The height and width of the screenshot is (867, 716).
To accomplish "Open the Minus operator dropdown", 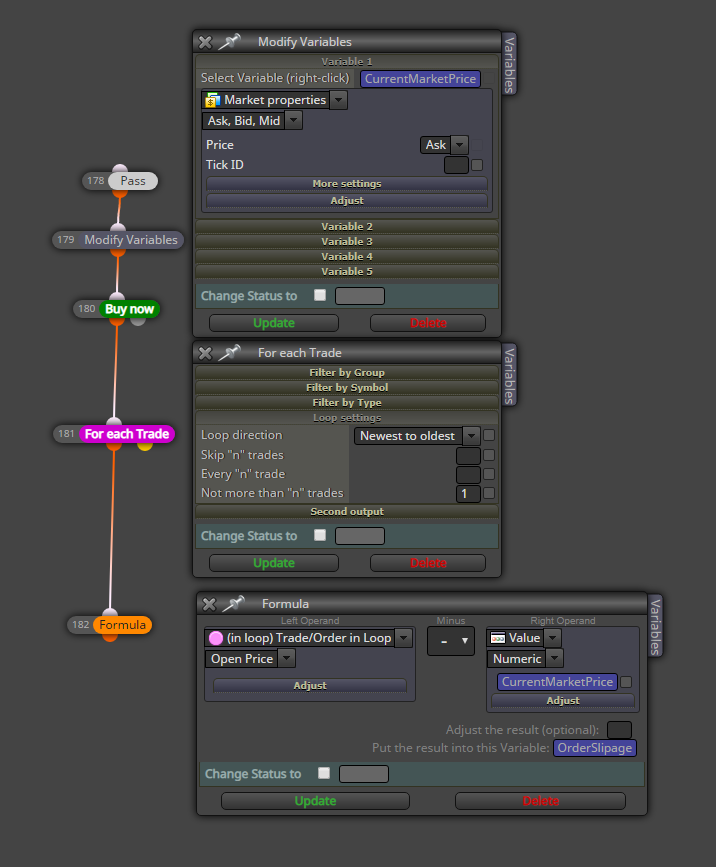I will coord(451,641).
